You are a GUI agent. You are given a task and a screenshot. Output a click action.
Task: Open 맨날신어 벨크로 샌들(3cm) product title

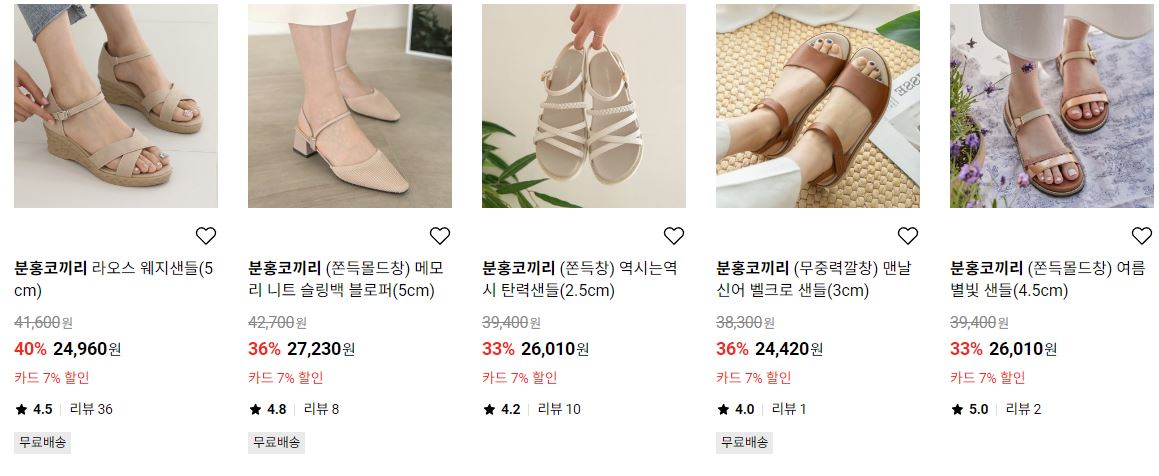click(x=813, y=279)
